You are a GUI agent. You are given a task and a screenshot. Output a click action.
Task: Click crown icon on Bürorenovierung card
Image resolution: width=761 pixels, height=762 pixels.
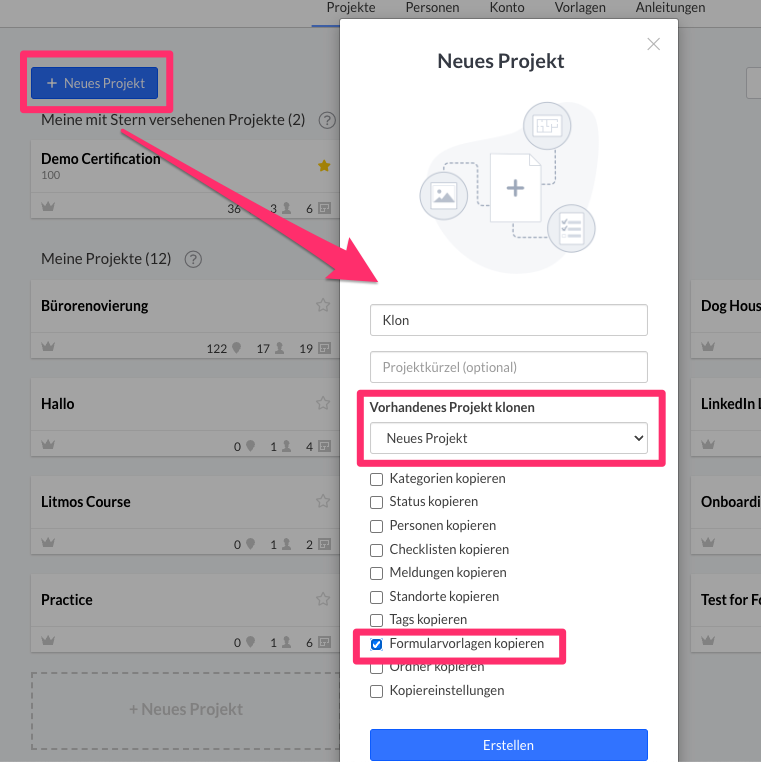point(47,348)
